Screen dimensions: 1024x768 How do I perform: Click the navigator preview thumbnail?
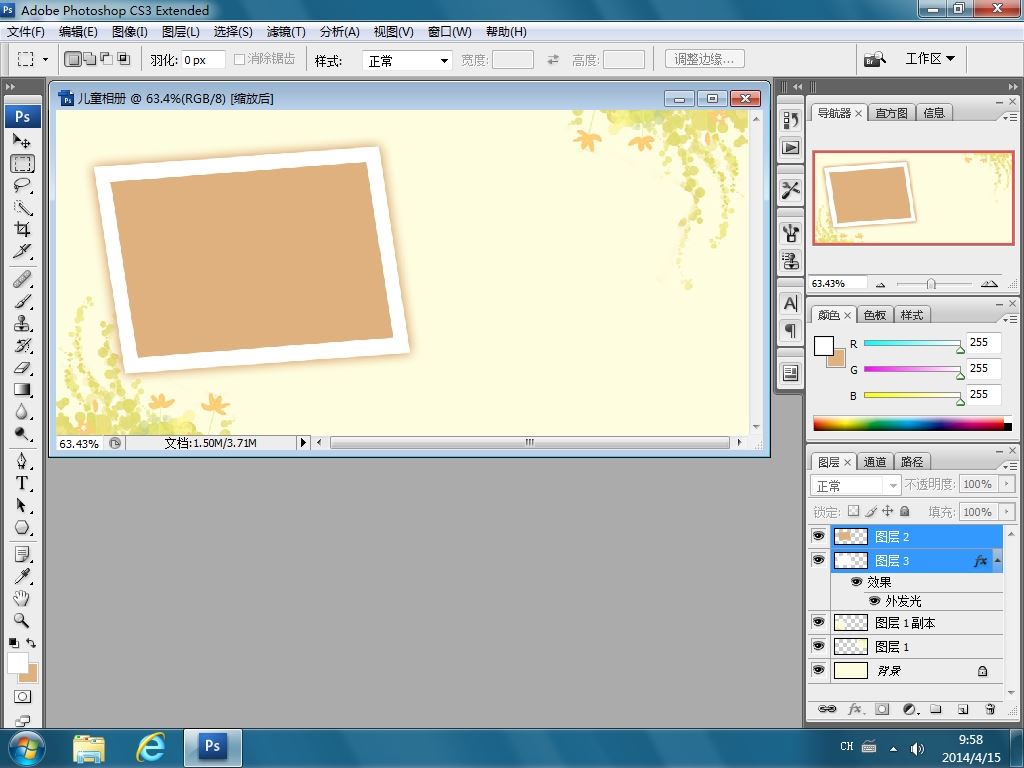[913, 198]
